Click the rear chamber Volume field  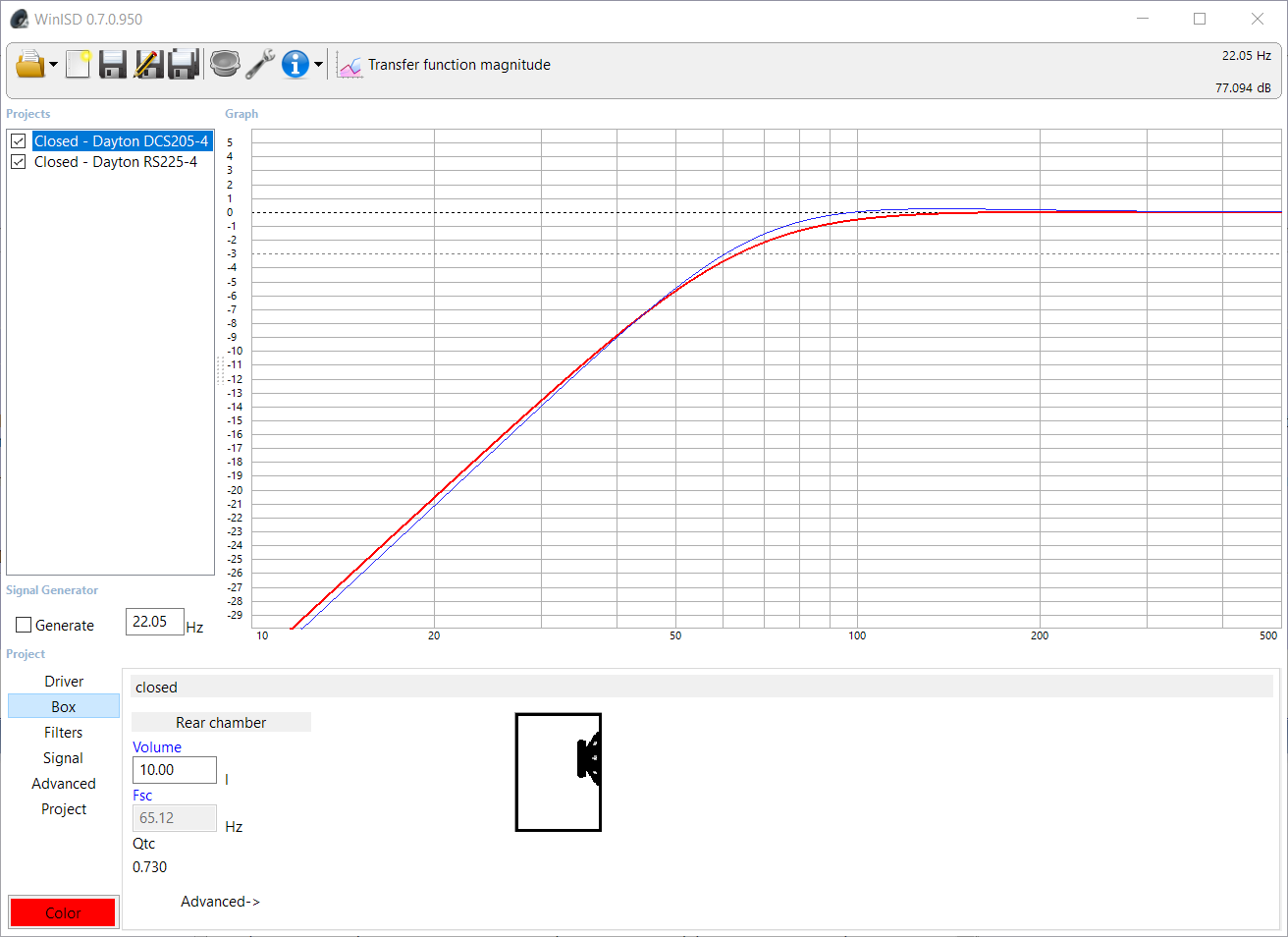click(x=175, y=770)
